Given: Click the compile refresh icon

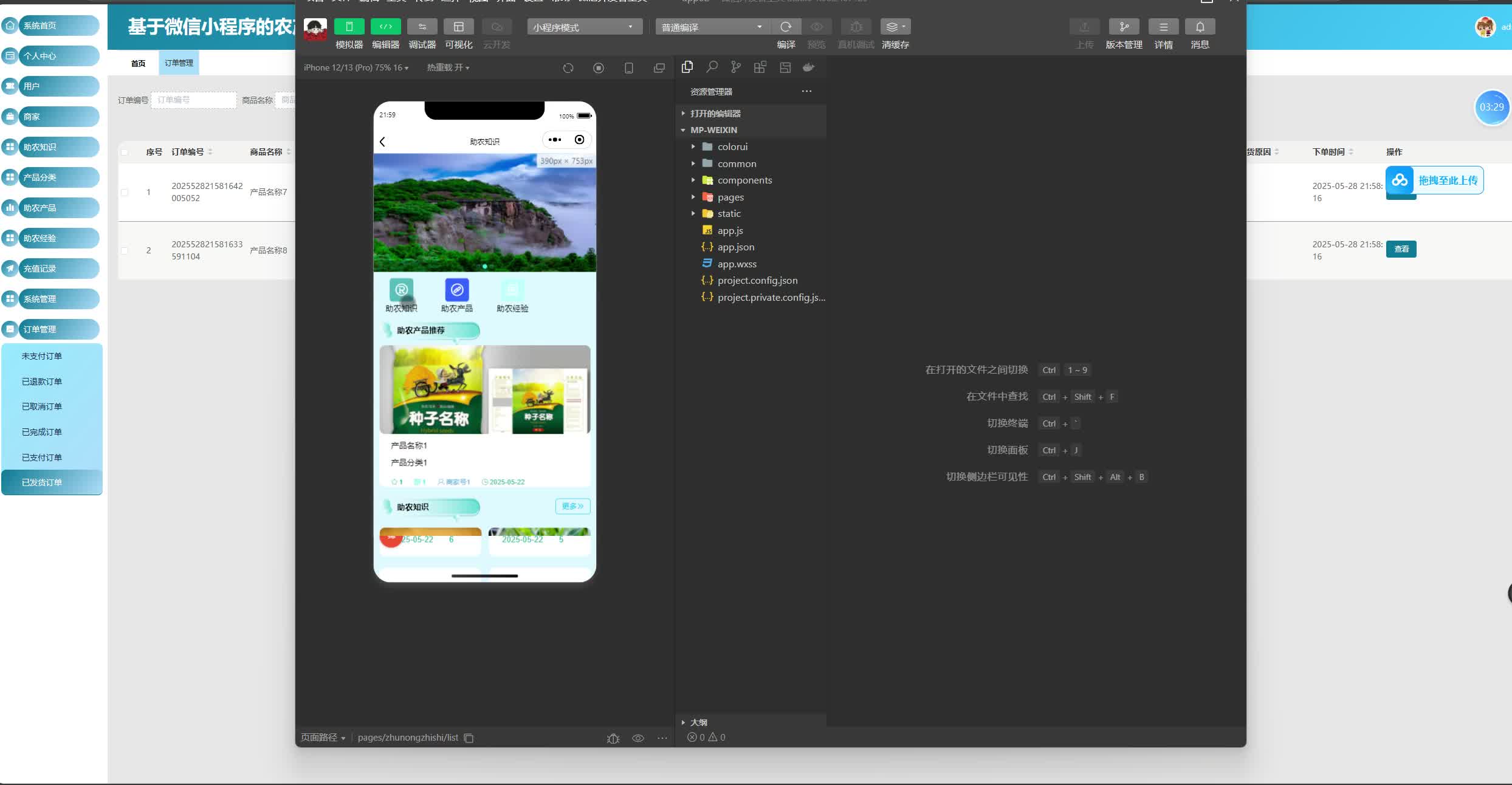Looking at the screenshot, I should [786, 27].
